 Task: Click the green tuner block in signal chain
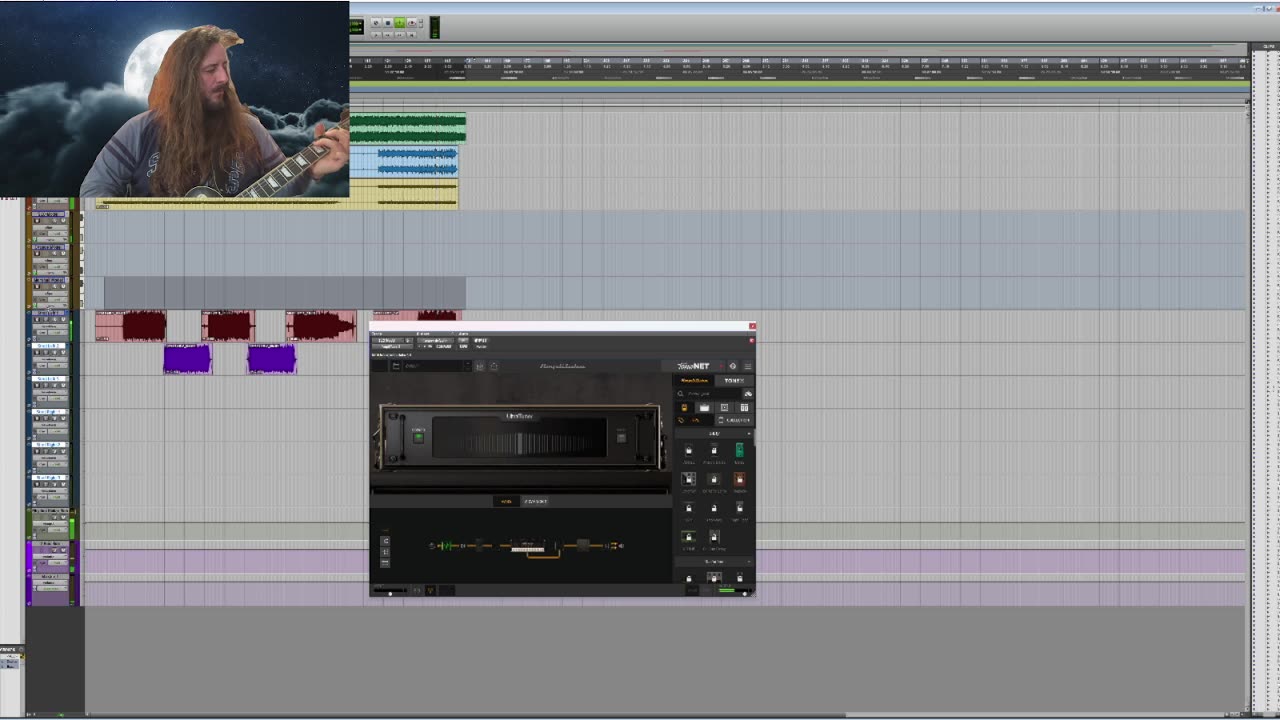(447, 546)
